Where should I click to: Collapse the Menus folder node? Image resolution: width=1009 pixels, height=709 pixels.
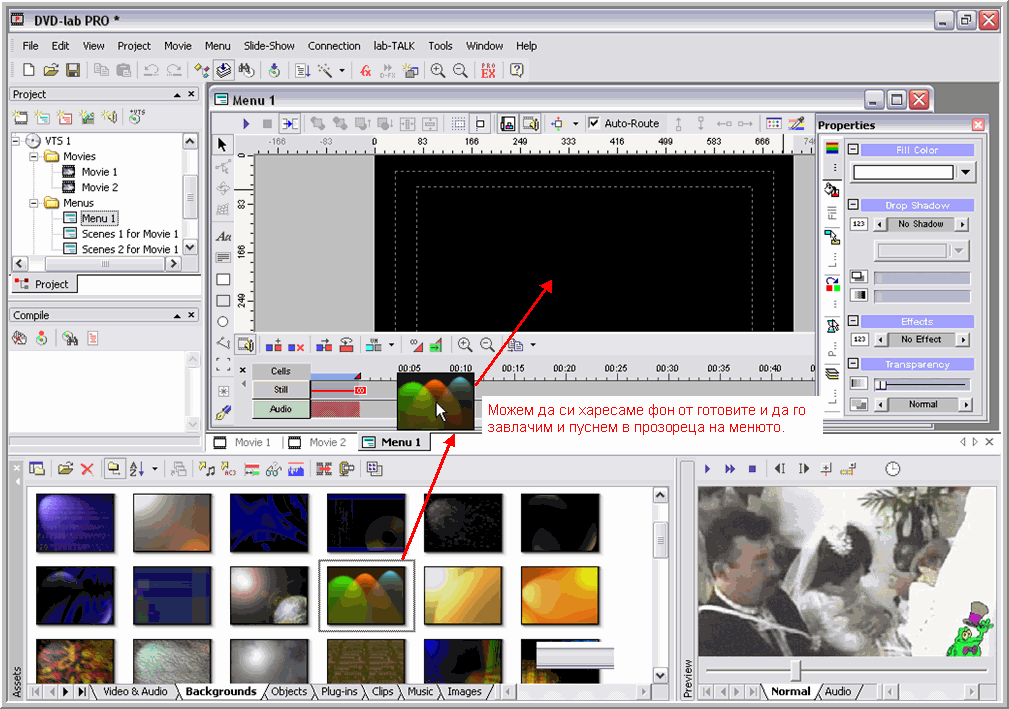33,203
